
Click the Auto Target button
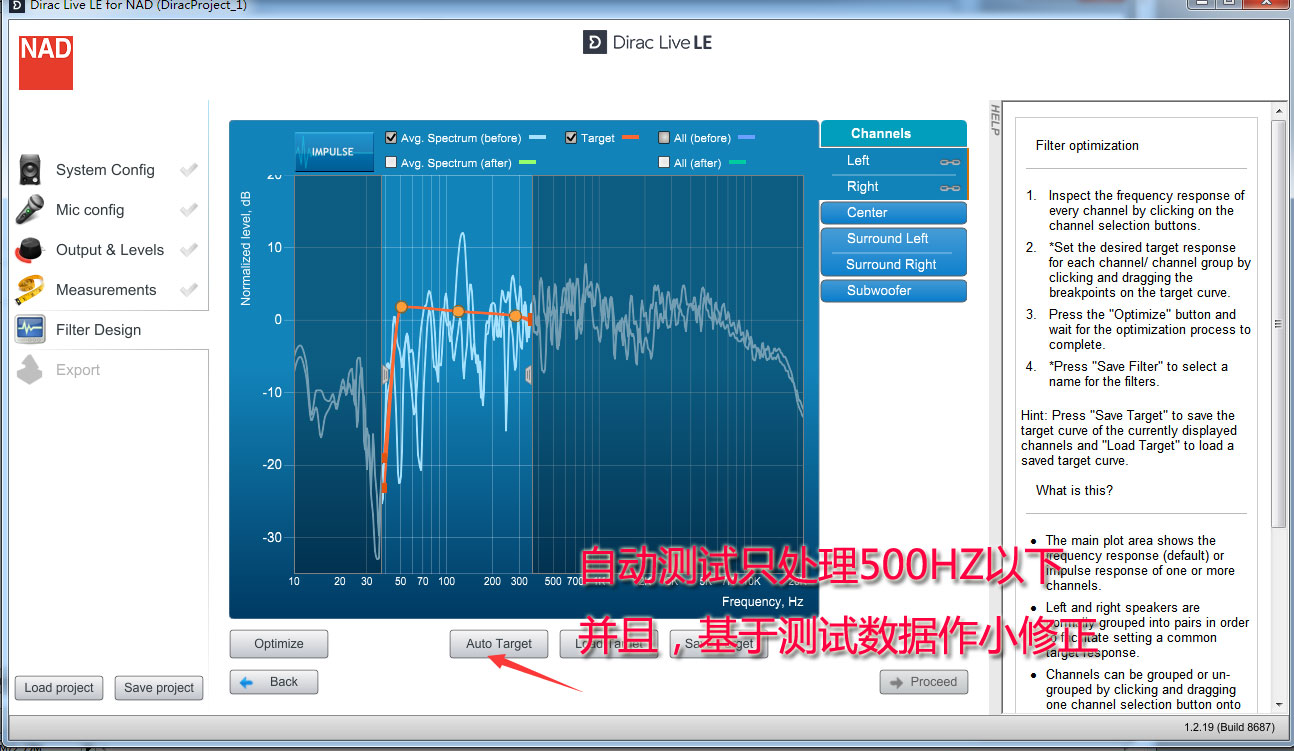click(x=499, y=644)
